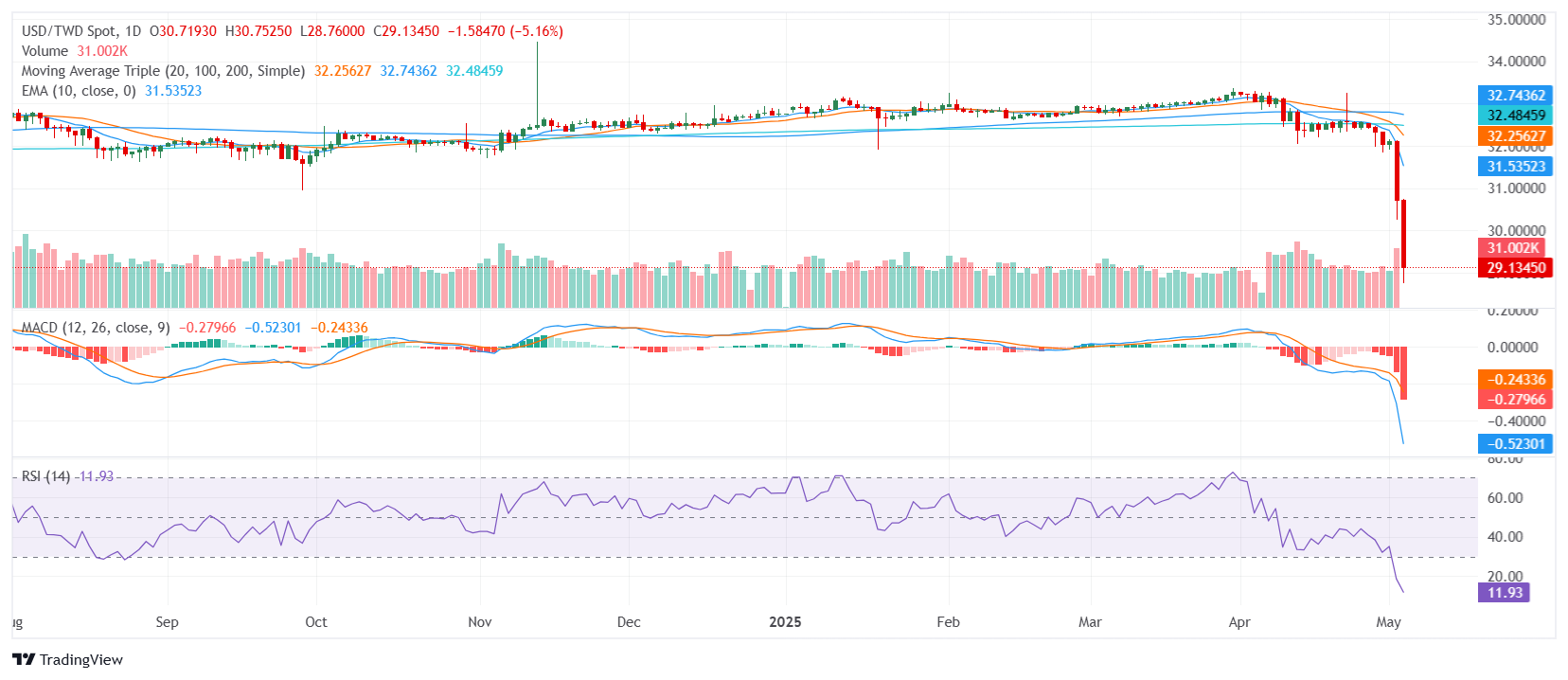
Task: Click the Apr label on time axis
Action: [x=1238, y=622]
